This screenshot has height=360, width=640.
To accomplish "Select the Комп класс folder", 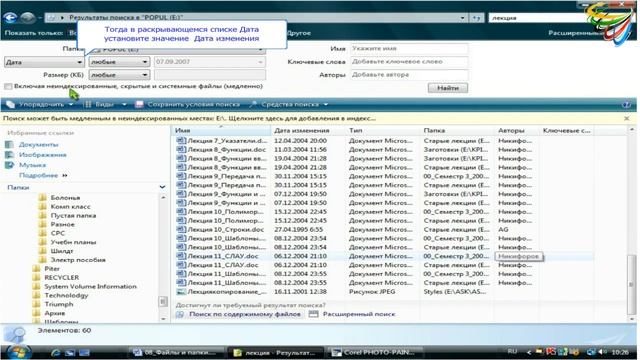I will [x=70, y=207].
